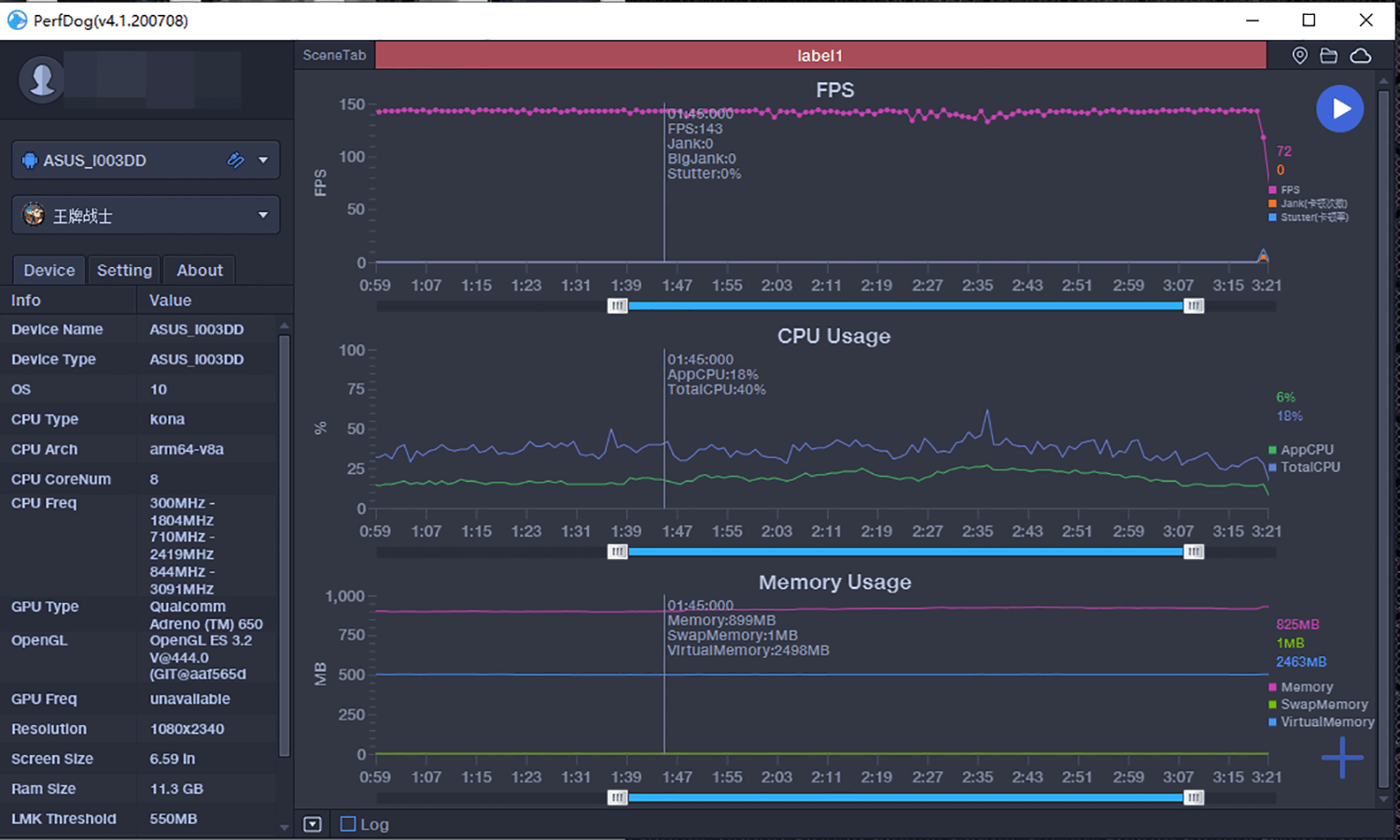The image size is (1400, 840).
Task: Toggle the VirtualMemory legend series
Action: click(x=1322, y=721)
